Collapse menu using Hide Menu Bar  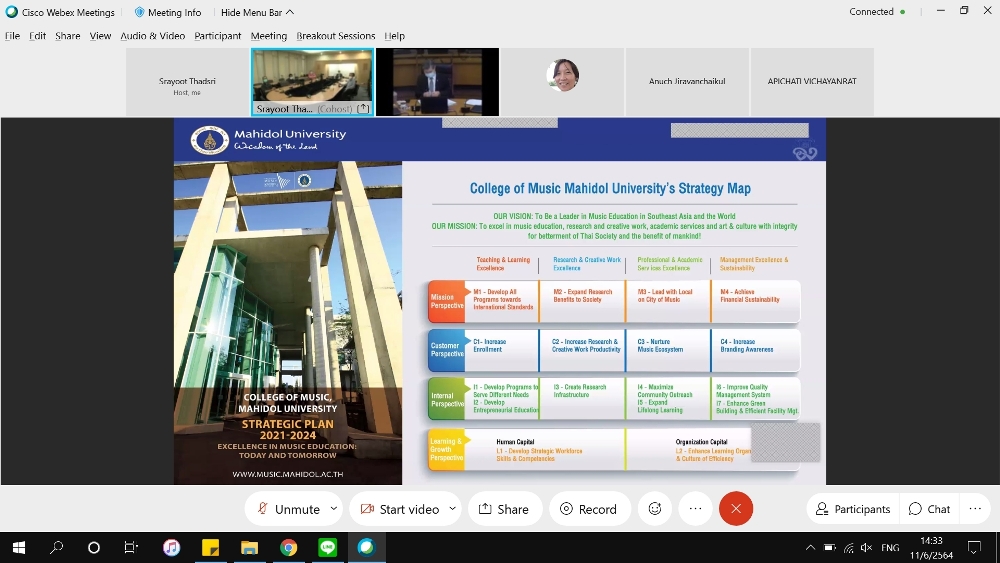(x=257, y=12)
